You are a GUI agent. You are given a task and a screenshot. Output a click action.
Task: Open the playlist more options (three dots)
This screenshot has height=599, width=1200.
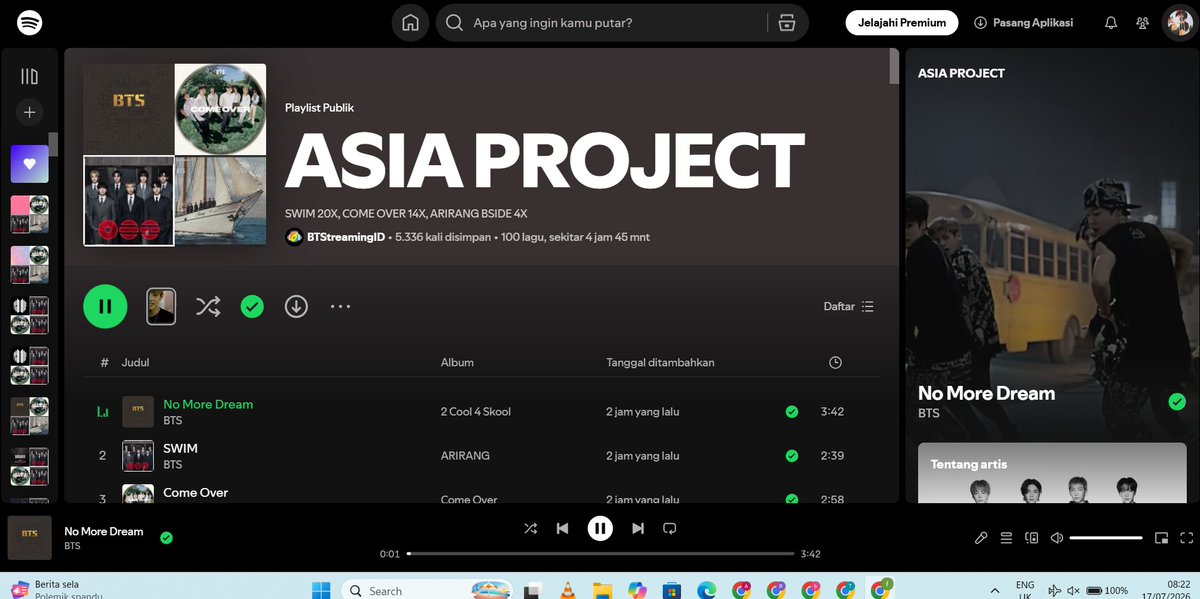coord(340,307)
